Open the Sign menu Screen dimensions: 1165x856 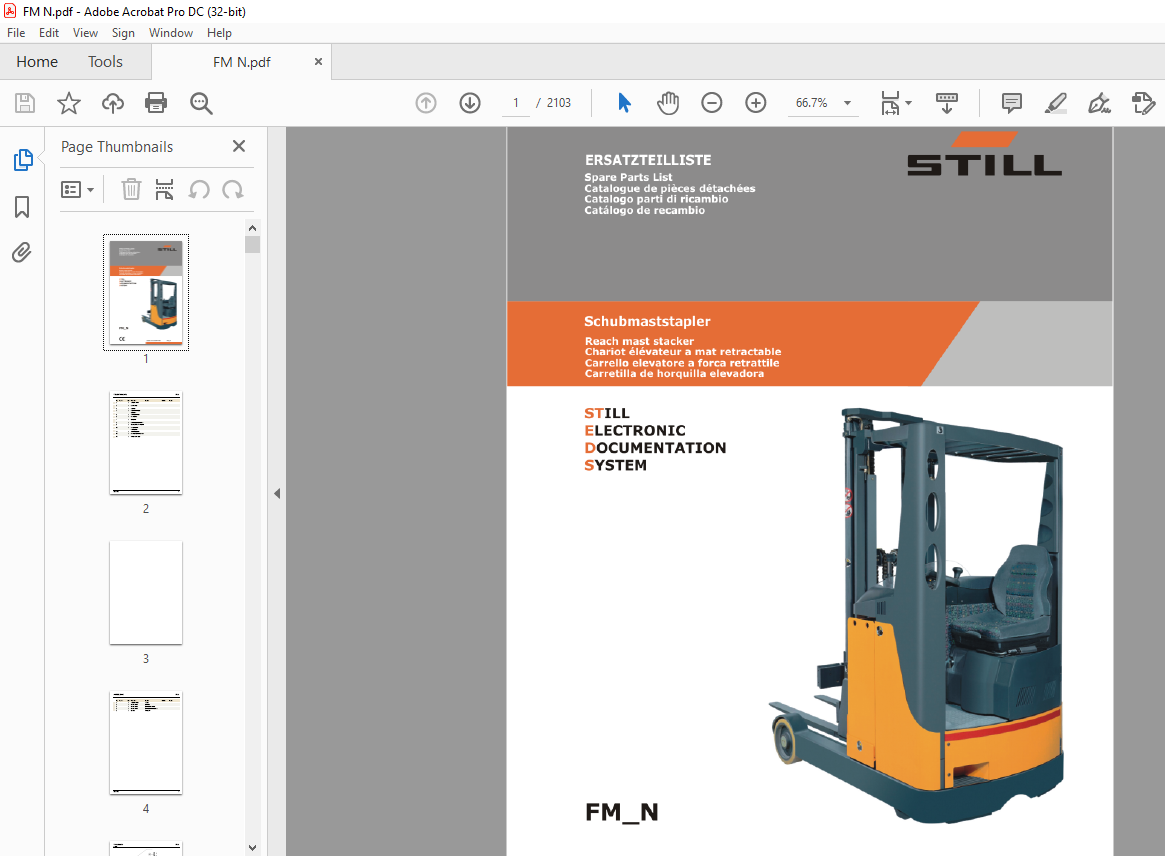(x=123, y=33)
